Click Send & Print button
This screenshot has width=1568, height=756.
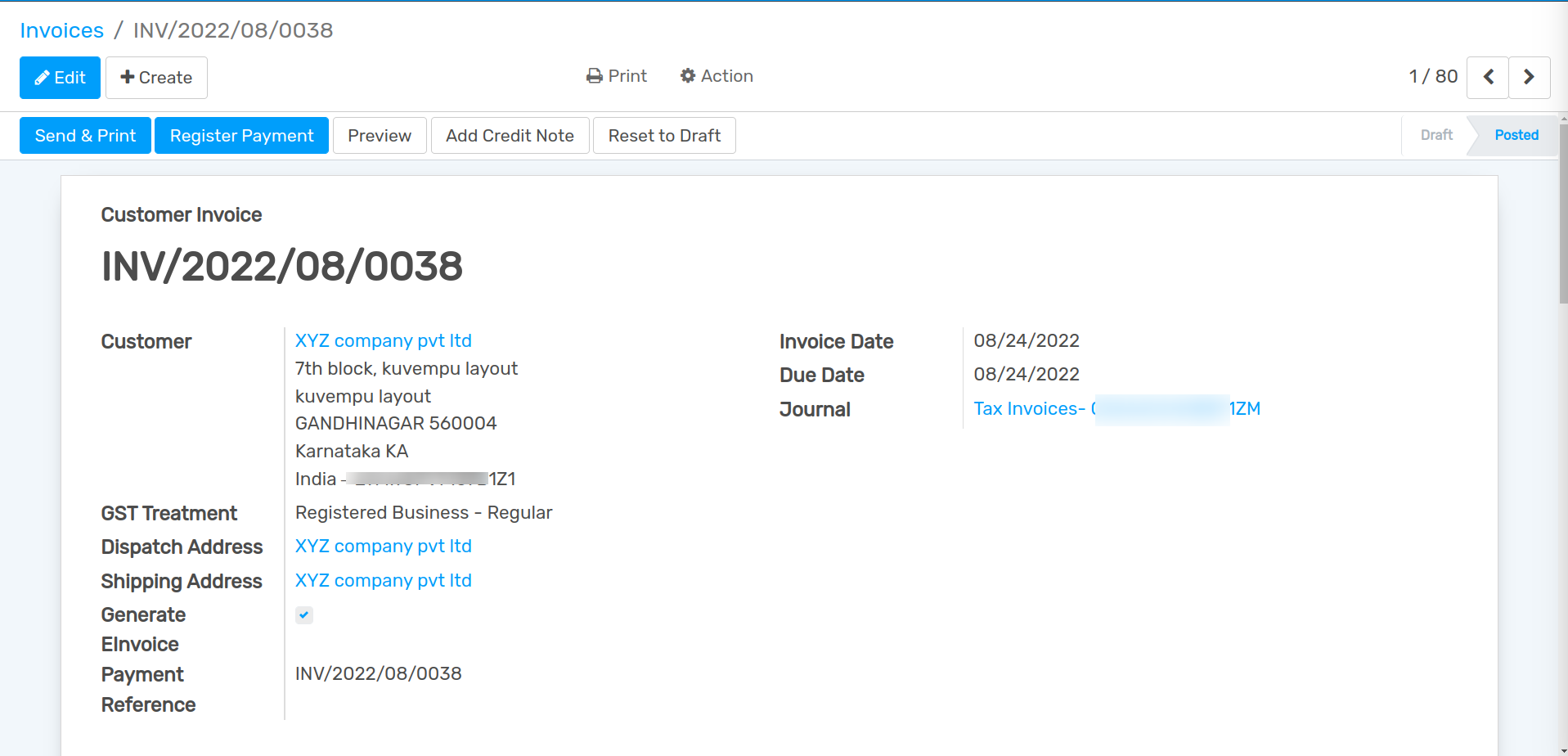[x=85, y=136]
